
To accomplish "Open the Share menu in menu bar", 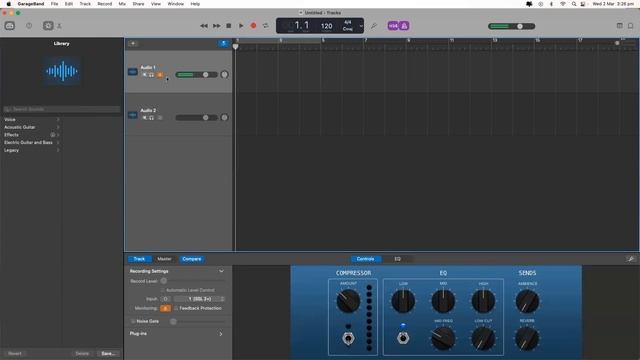I will 138,4.
